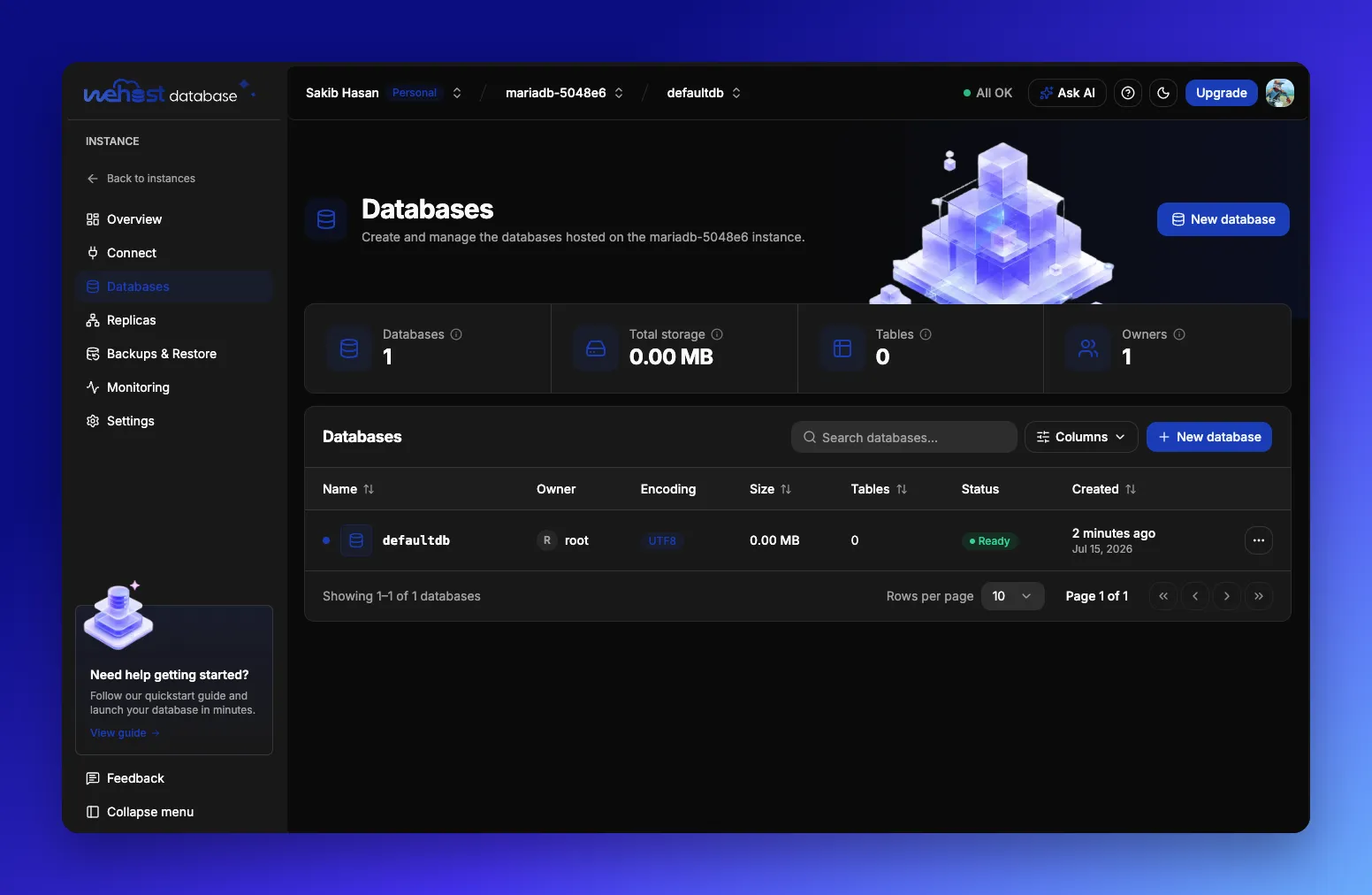Viewport: 1372px width, 895px height.
Task: Click the 2 minutes ago timestamp
Action: pyautogui.click(x=1114, y=533)
